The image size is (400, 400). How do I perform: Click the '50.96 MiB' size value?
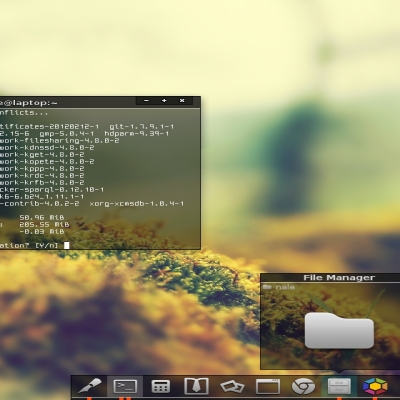click(x=42, y=217)
